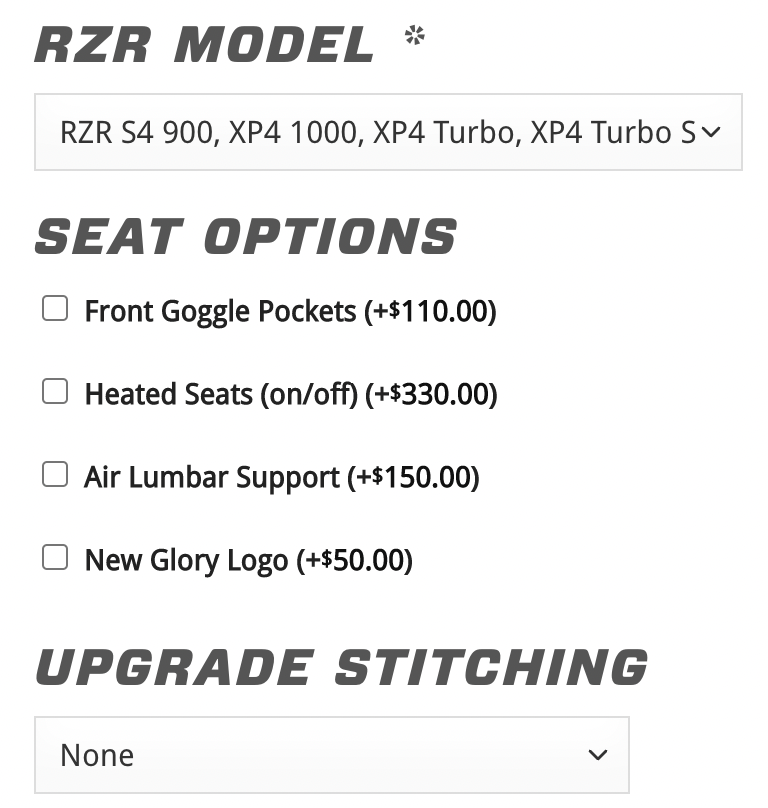
Task: Click the chevron arrow on RZR Model select
Action: pos(711,132)
